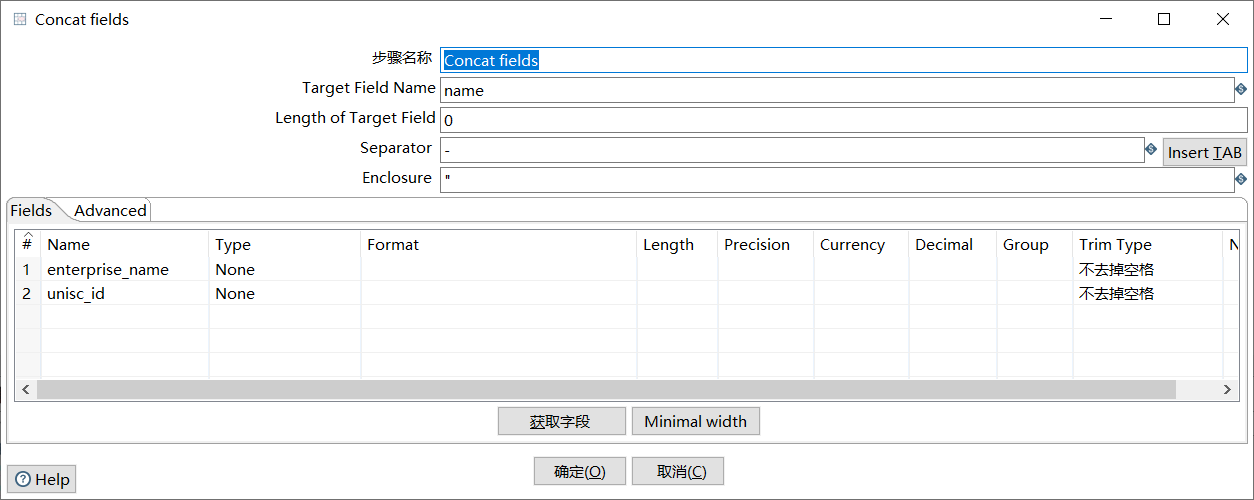
Task: Click the Trim Type column header
Action: (x=1148, y=244)
